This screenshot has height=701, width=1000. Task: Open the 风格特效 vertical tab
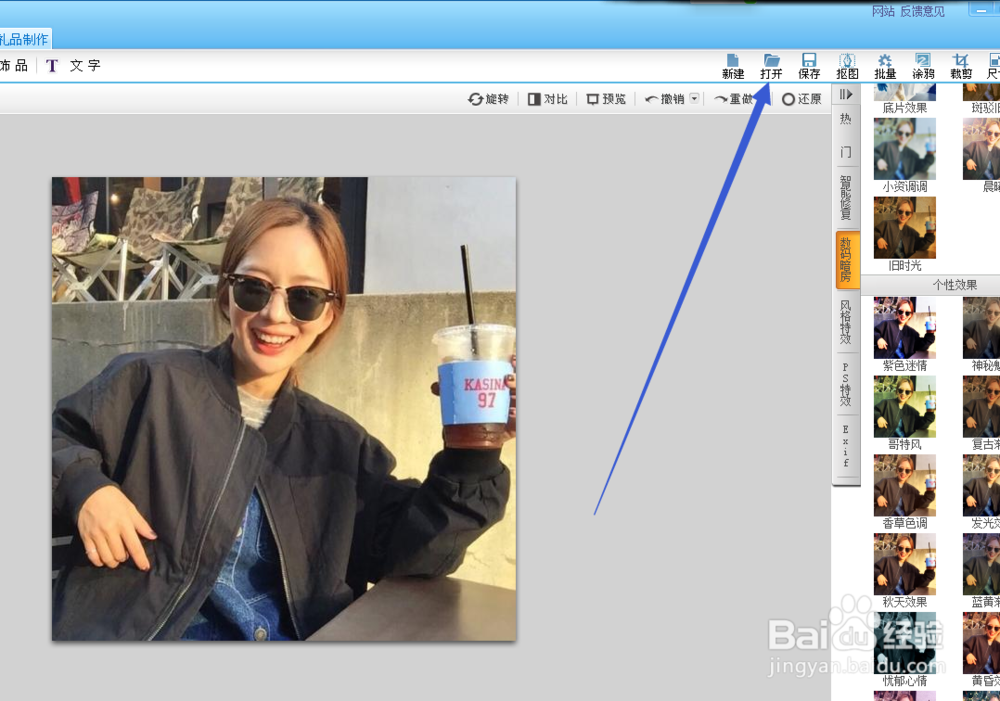pos(846,321)
